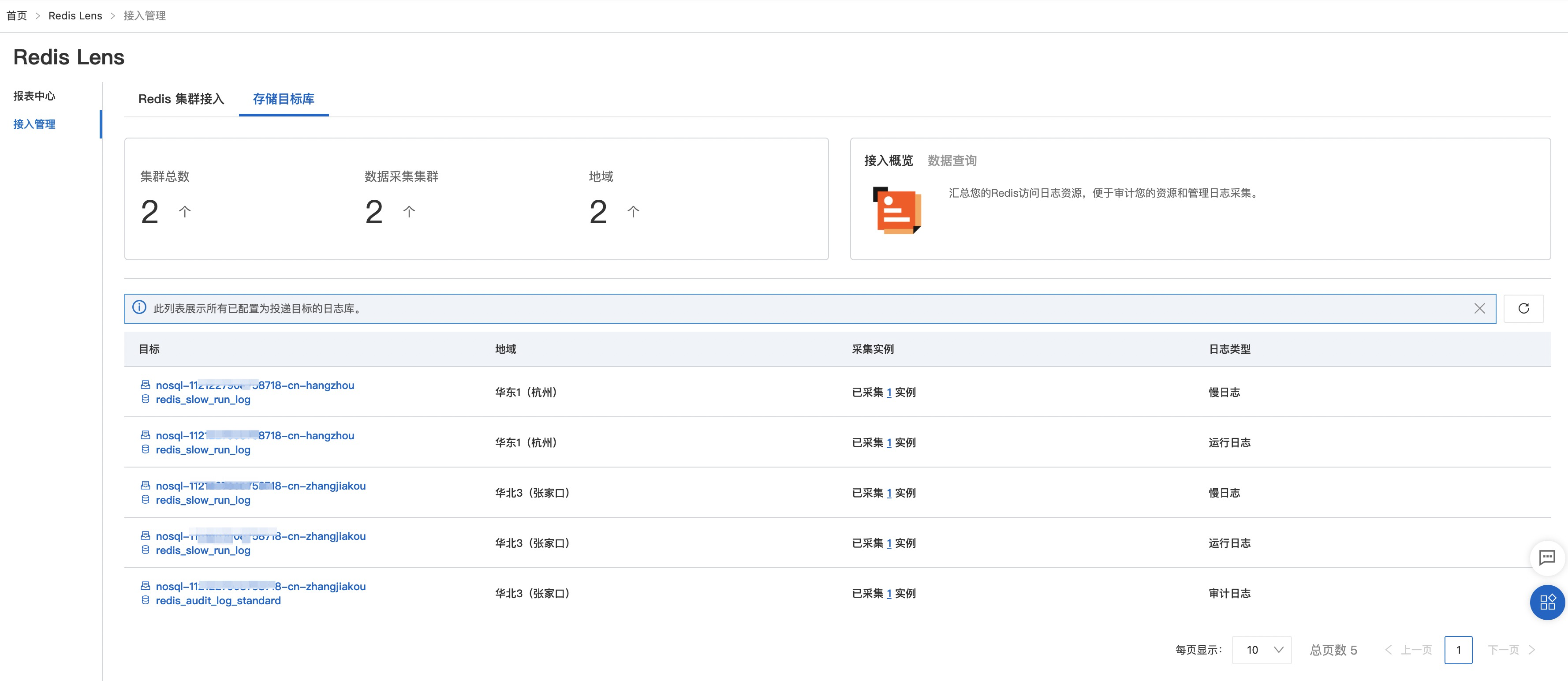Image resolution: width=1568 pixels, height=681 pixels.
Task: Click instance count 1 in 审计日志 row
Action: tap(889, 593)
